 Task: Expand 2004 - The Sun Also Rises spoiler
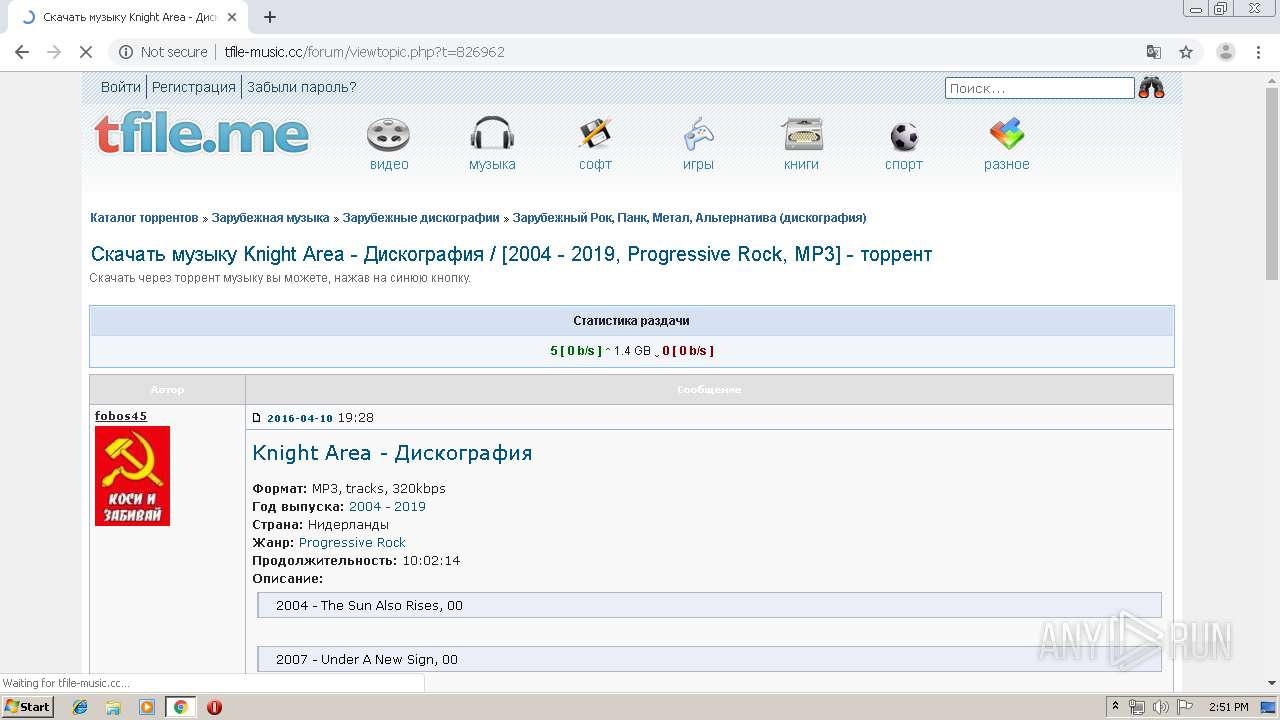coord(709,605)
